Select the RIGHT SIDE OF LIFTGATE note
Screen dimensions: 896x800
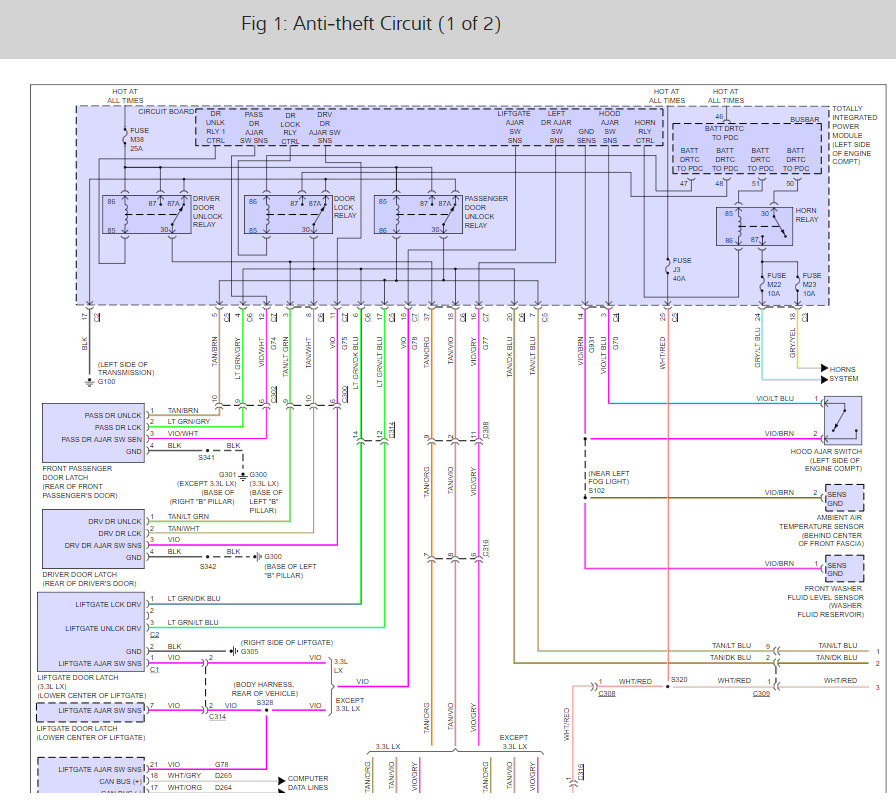point(287,642)
